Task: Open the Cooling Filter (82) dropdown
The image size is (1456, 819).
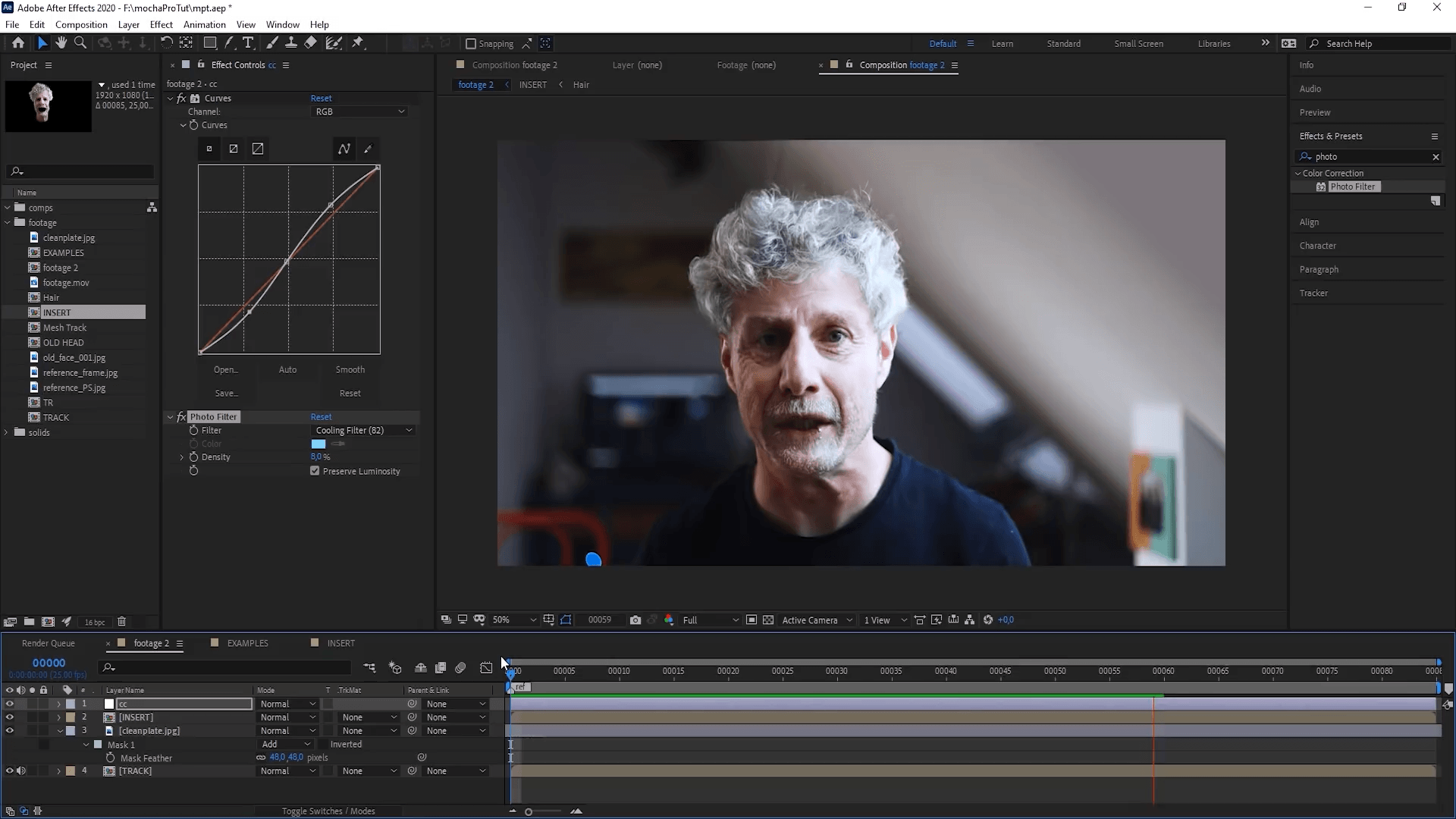Action: (x=363, y=431)
